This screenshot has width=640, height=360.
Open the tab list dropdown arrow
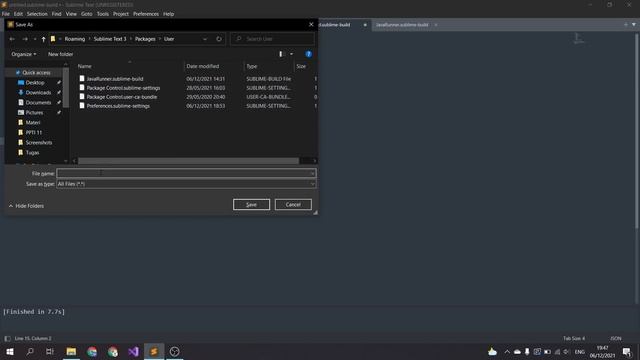pos(634,24)
